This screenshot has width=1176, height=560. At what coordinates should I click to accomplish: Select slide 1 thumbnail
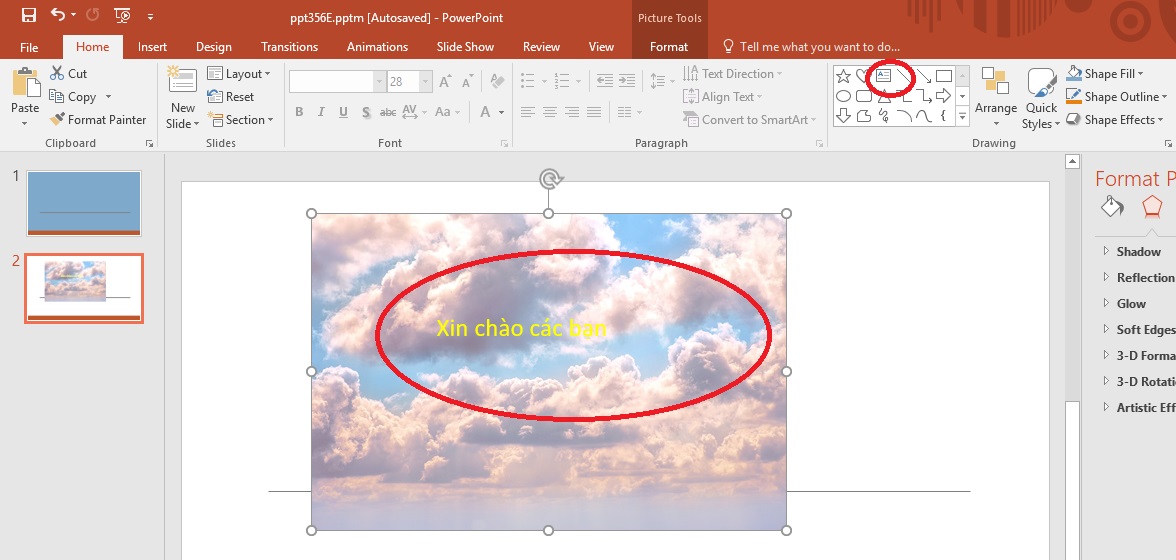pyautogui.click(x=84, y=203)
